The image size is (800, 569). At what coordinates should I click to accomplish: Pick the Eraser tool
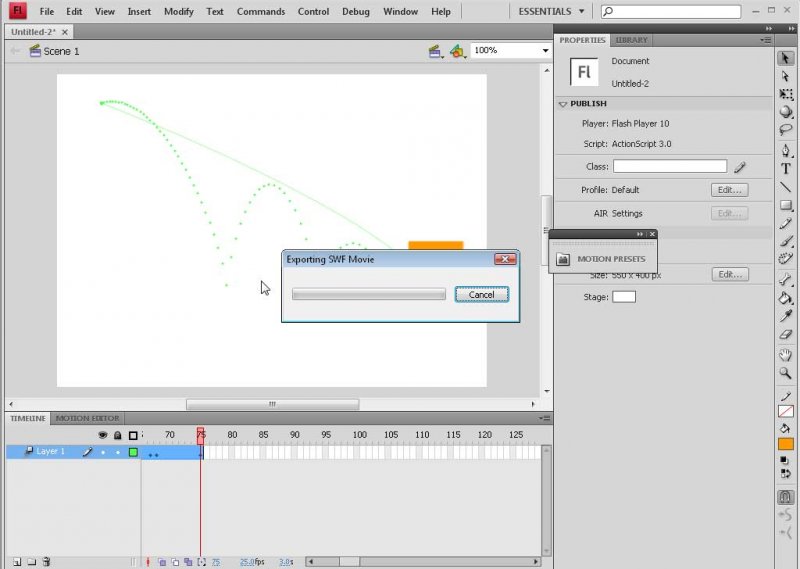pos(786,334)
